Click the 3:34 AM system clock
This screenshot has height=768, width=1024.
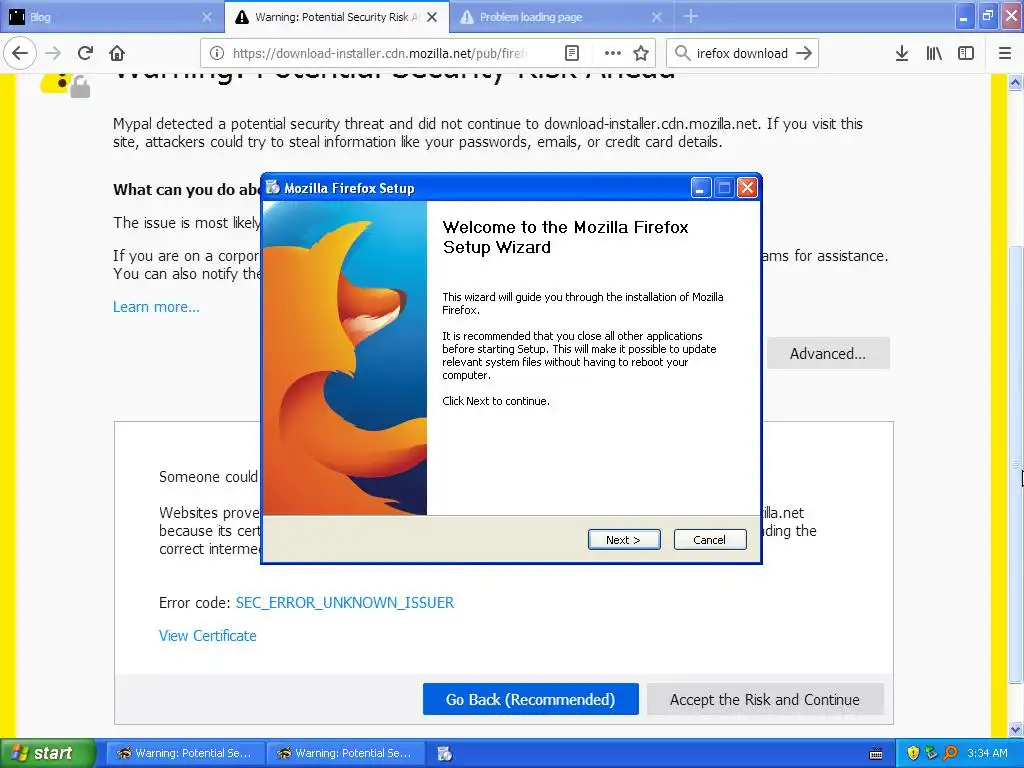987,753
